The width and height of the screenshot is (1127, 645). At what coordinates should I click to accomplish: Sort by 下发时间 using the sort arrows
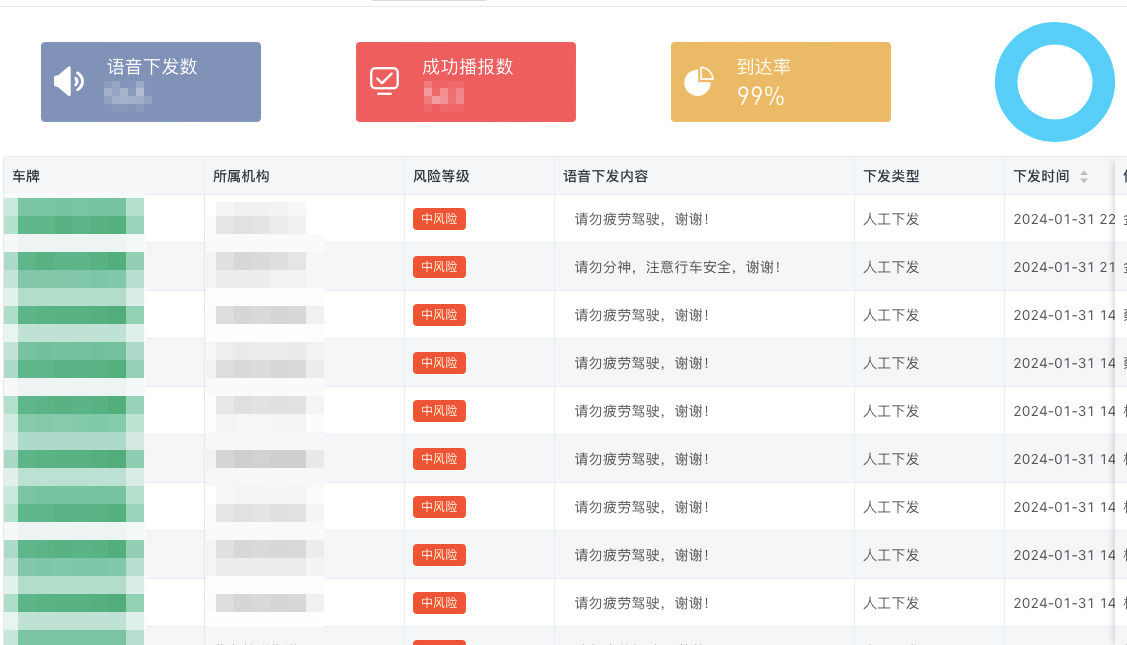pos(1084,176)
